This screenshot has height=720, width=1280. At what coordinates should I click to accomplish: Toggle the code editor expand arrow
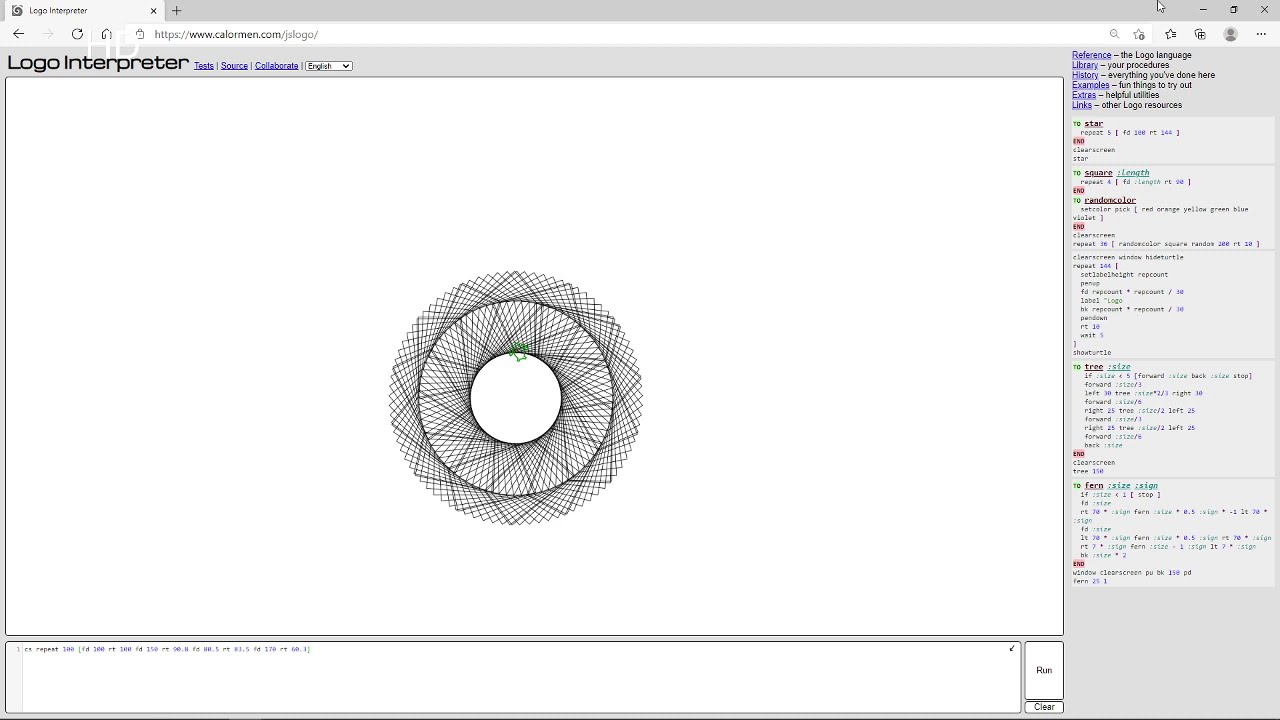coord(1011,649)
